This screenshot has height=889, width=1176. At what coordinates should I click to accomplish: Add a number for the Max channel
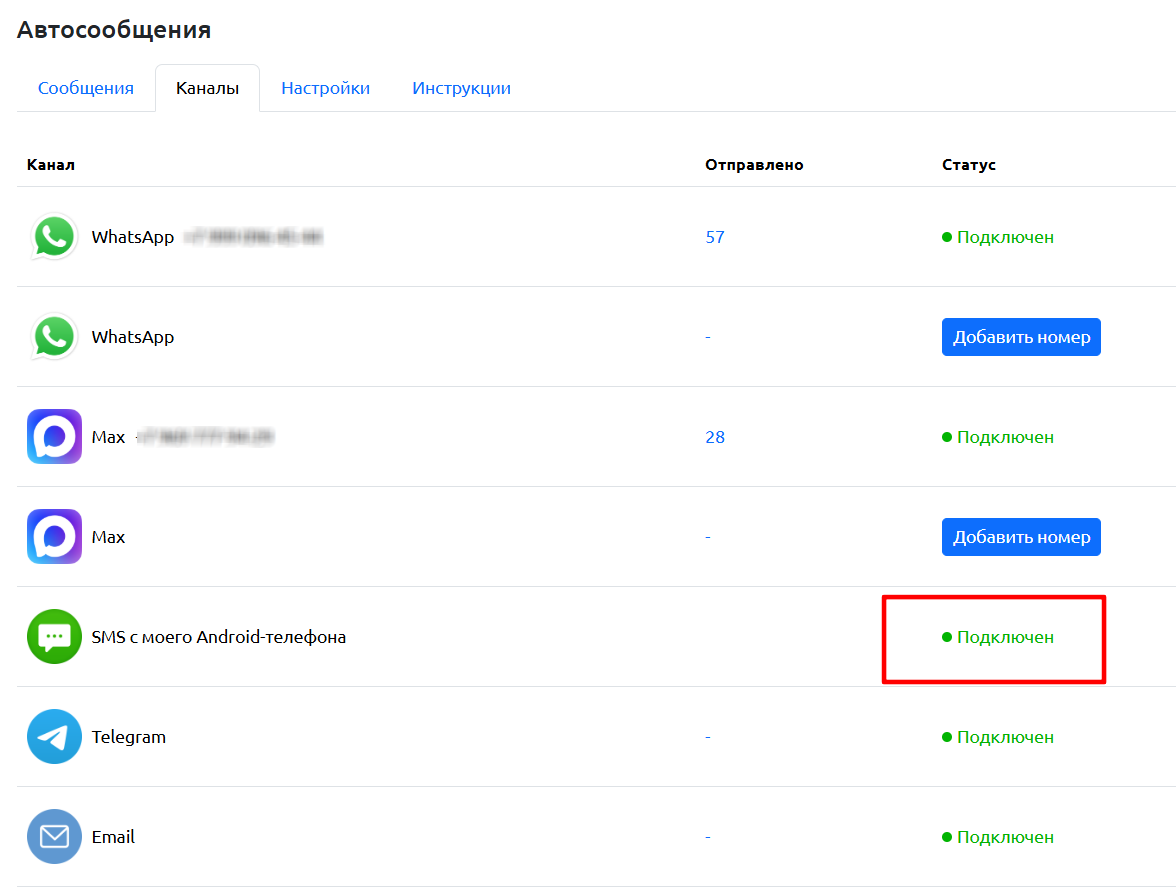[1021, 536]
